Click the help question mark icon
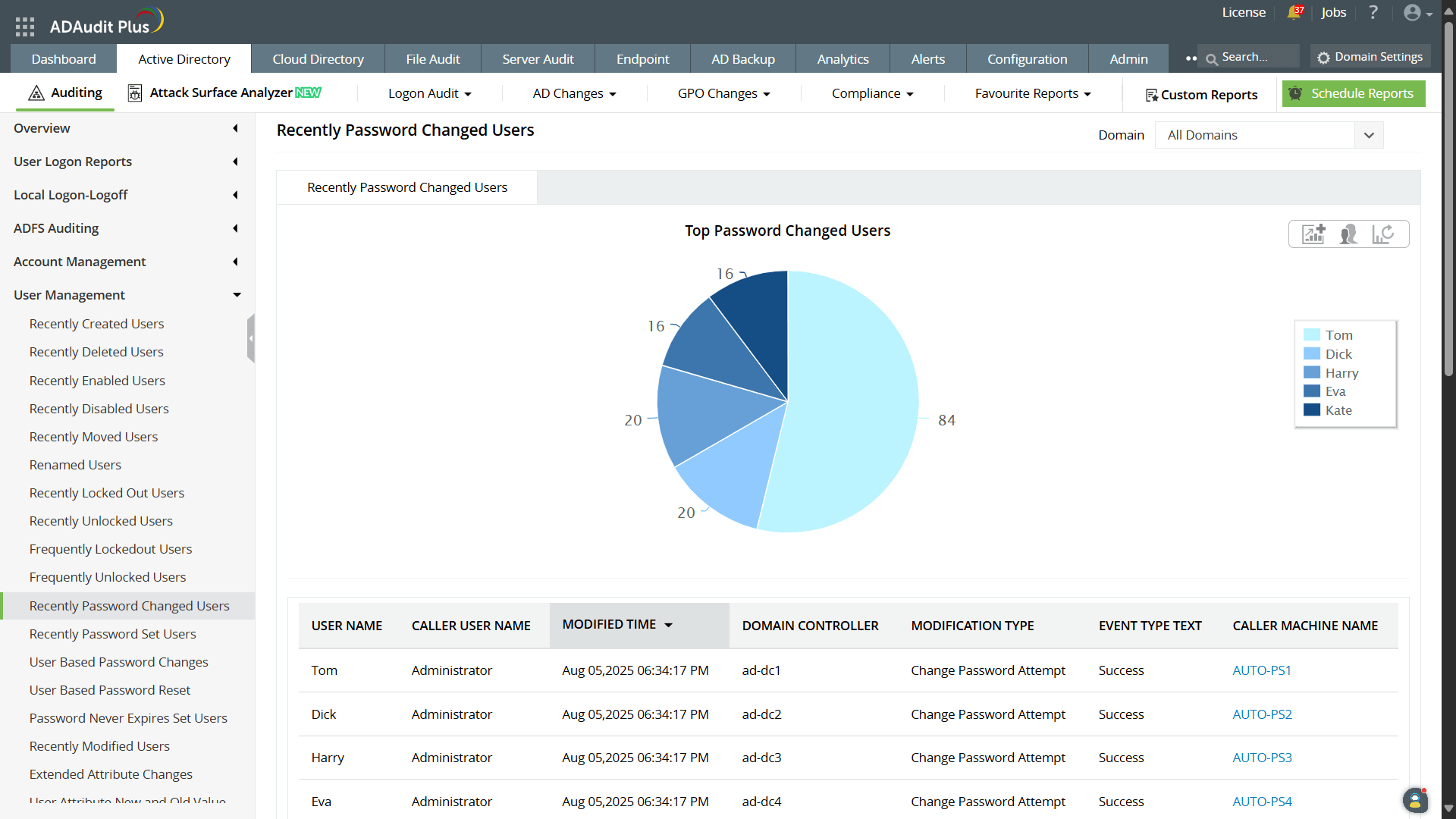 pos(1373,12)
